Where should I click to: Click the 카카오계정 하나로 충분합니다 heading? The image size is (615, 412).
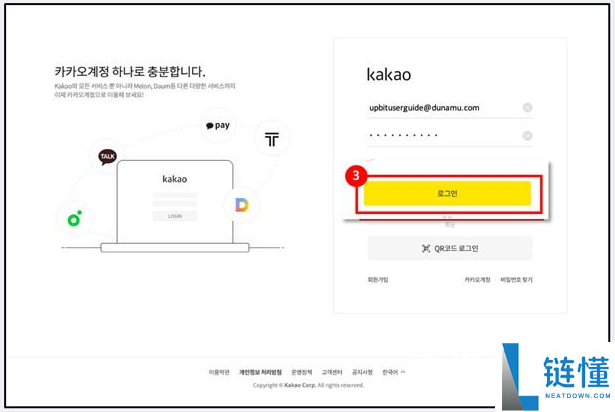tap(130, 71)
